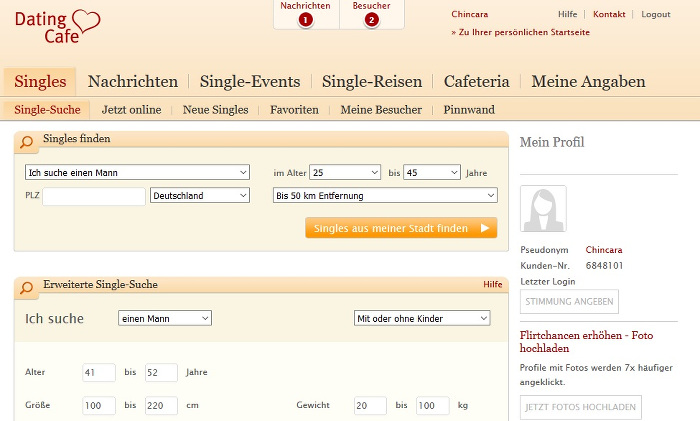This screenshot has height=421, width=700.
Task: Click the profile avatar placeholder image
Action: point(543,208)
